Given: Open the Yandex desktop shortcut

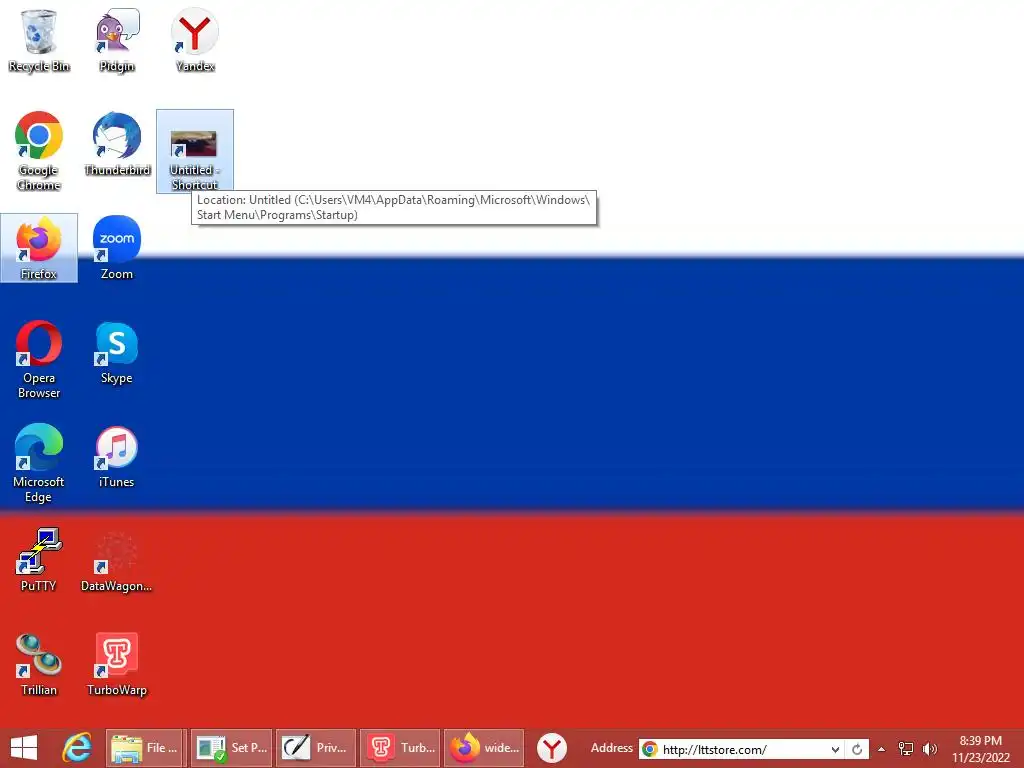Looking at the screenshot, I should point(195,39).
